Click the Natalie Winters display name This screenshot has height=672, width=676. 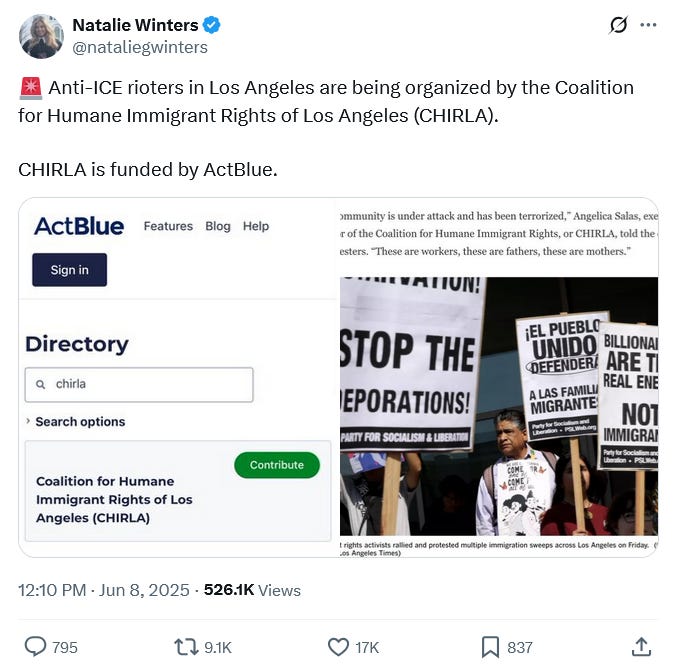(x=135, y=25)
